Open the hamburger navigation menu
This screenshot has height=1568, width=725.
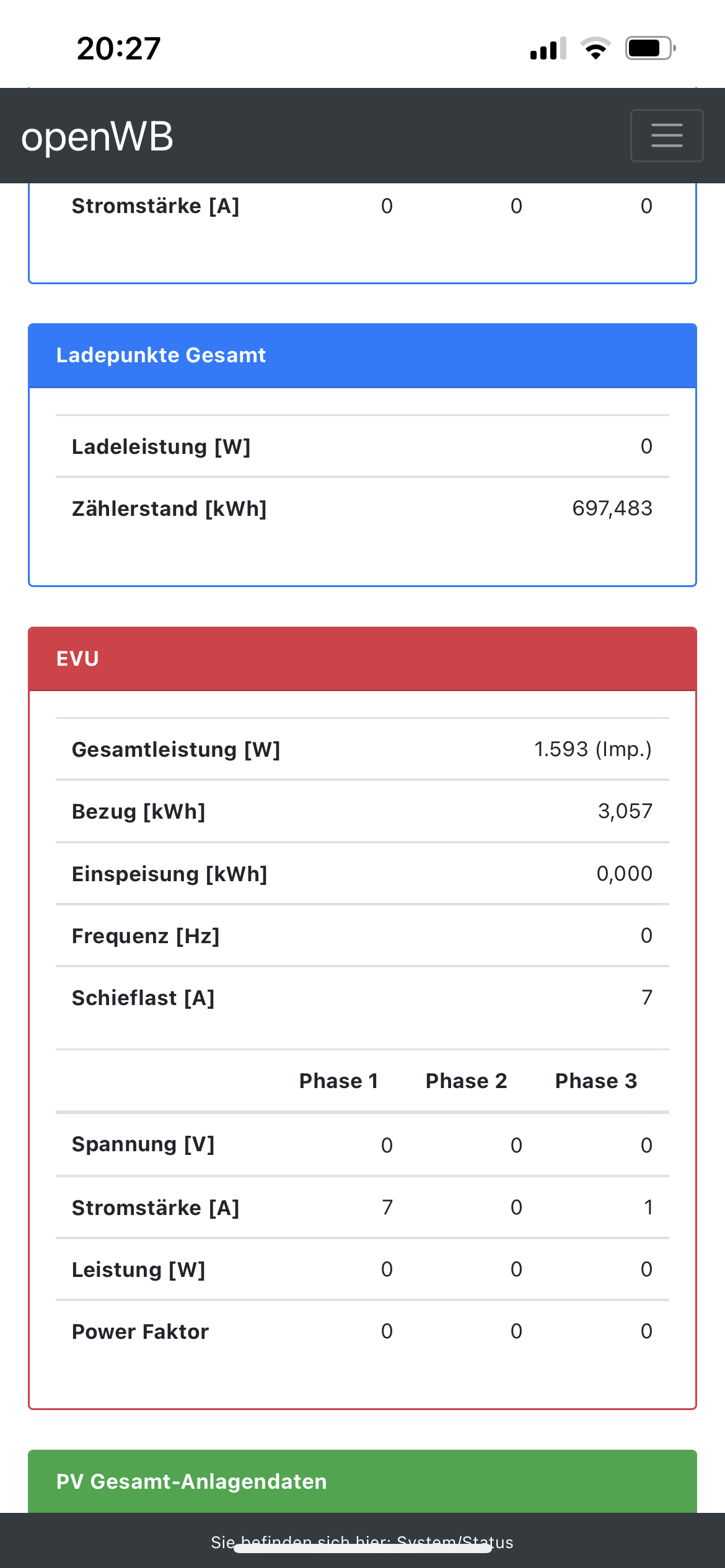667,136
